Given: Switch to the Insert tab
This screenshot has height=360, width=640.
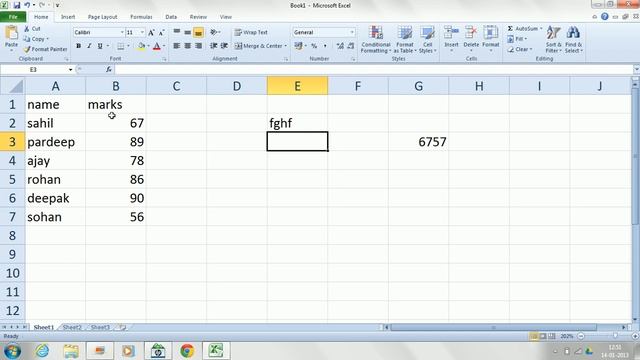Looking at the screenshot, I should (68, 17).
